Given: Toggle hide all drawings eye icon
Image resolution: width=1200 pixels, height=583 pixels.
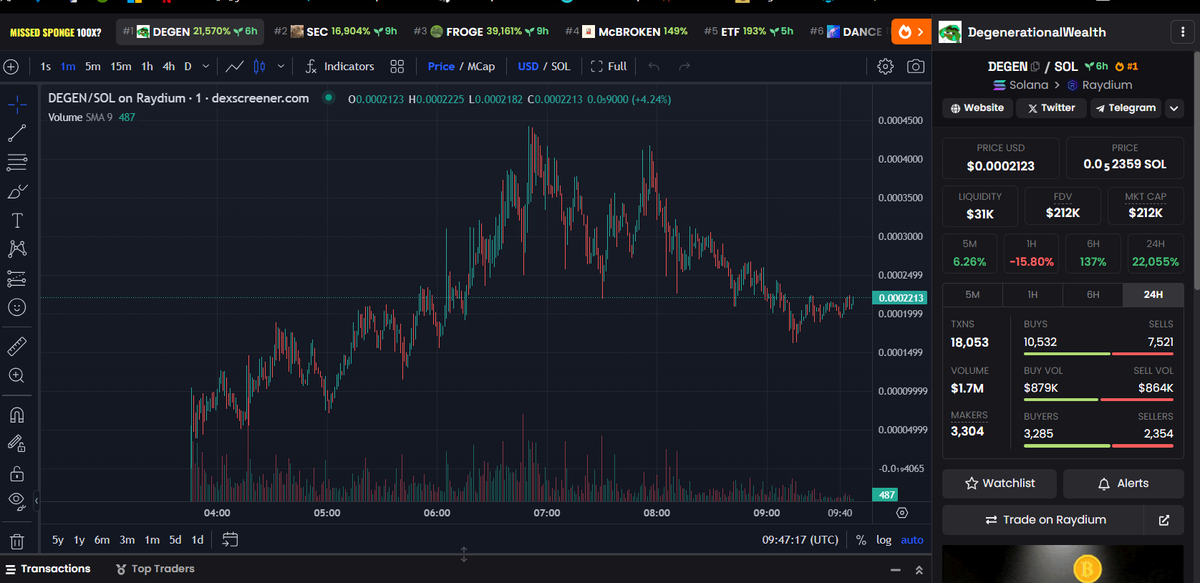Looking at the screenshot, I should tap(17, 499).
